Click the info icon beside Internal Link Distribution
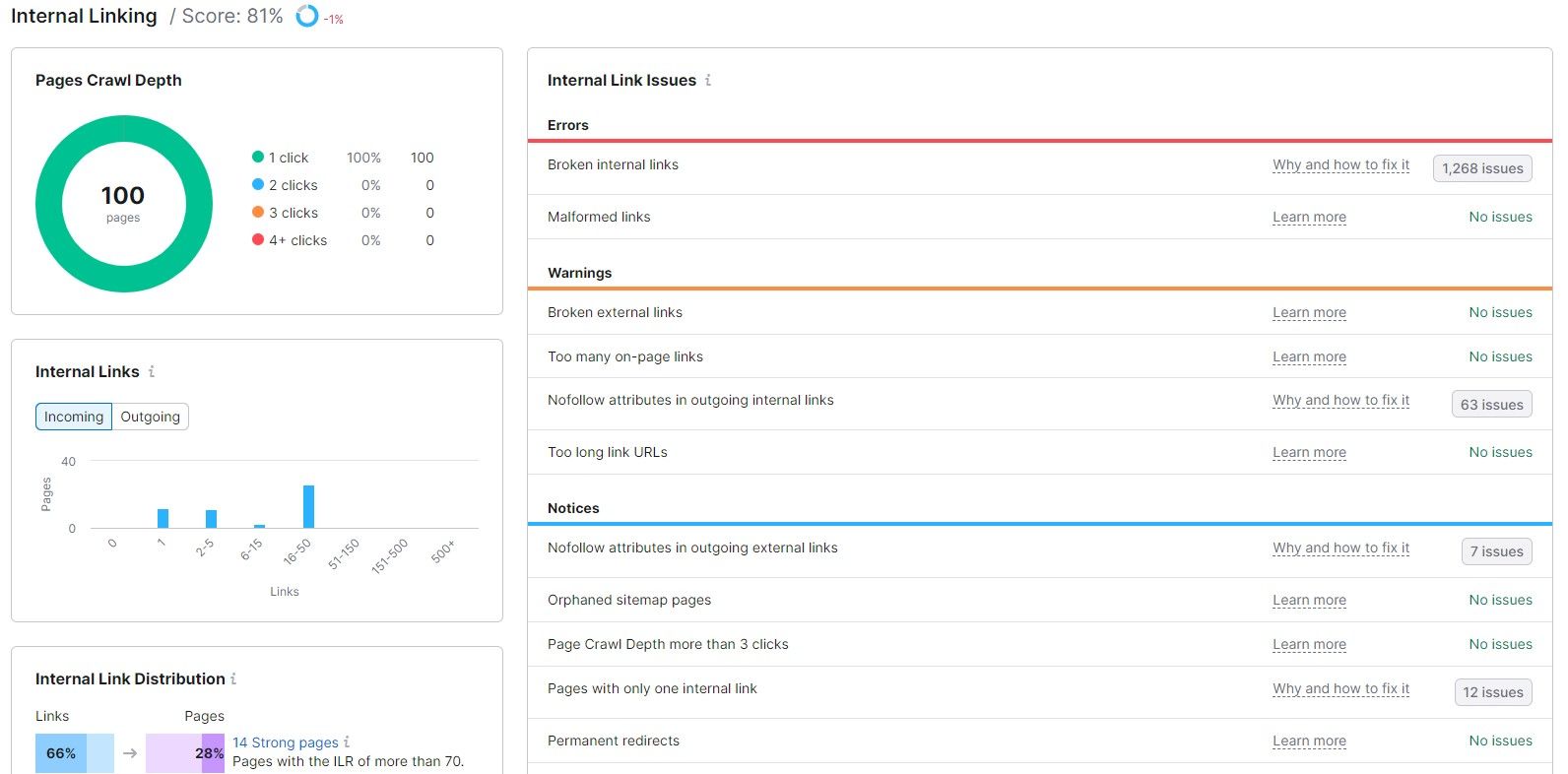Viewport: 1568px width, 774px height. [233, 678]
